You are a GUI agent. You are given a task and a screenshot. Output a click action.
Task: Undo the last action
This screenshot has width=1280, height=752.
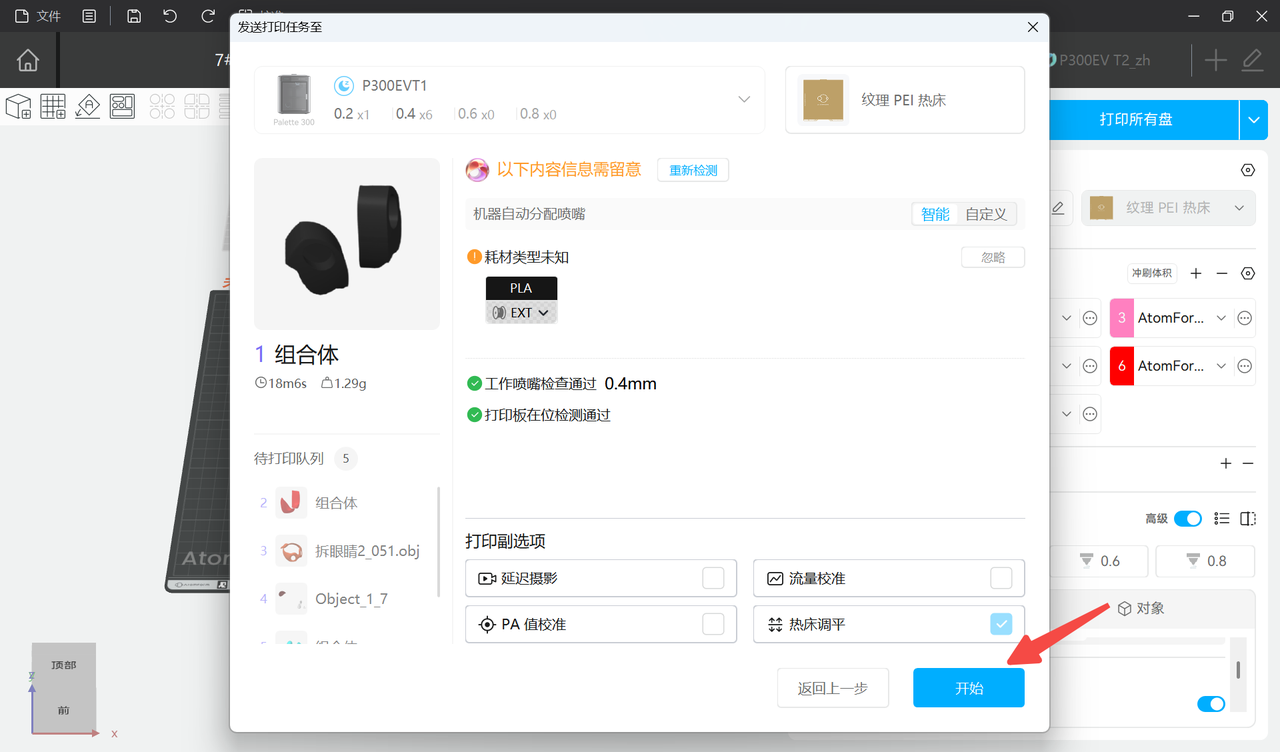170,16
